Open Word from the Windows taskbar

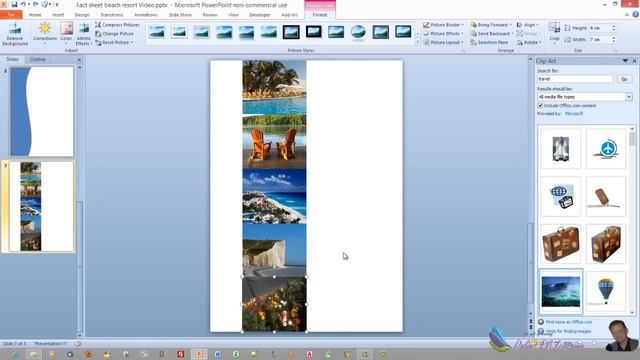[x=218, y=354]
